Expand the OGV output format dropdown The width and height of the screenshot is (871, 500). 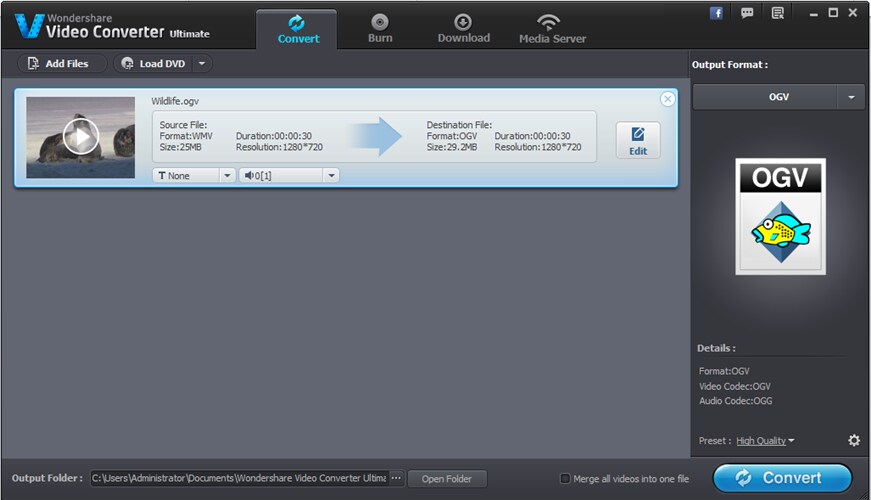pos(851,97)
